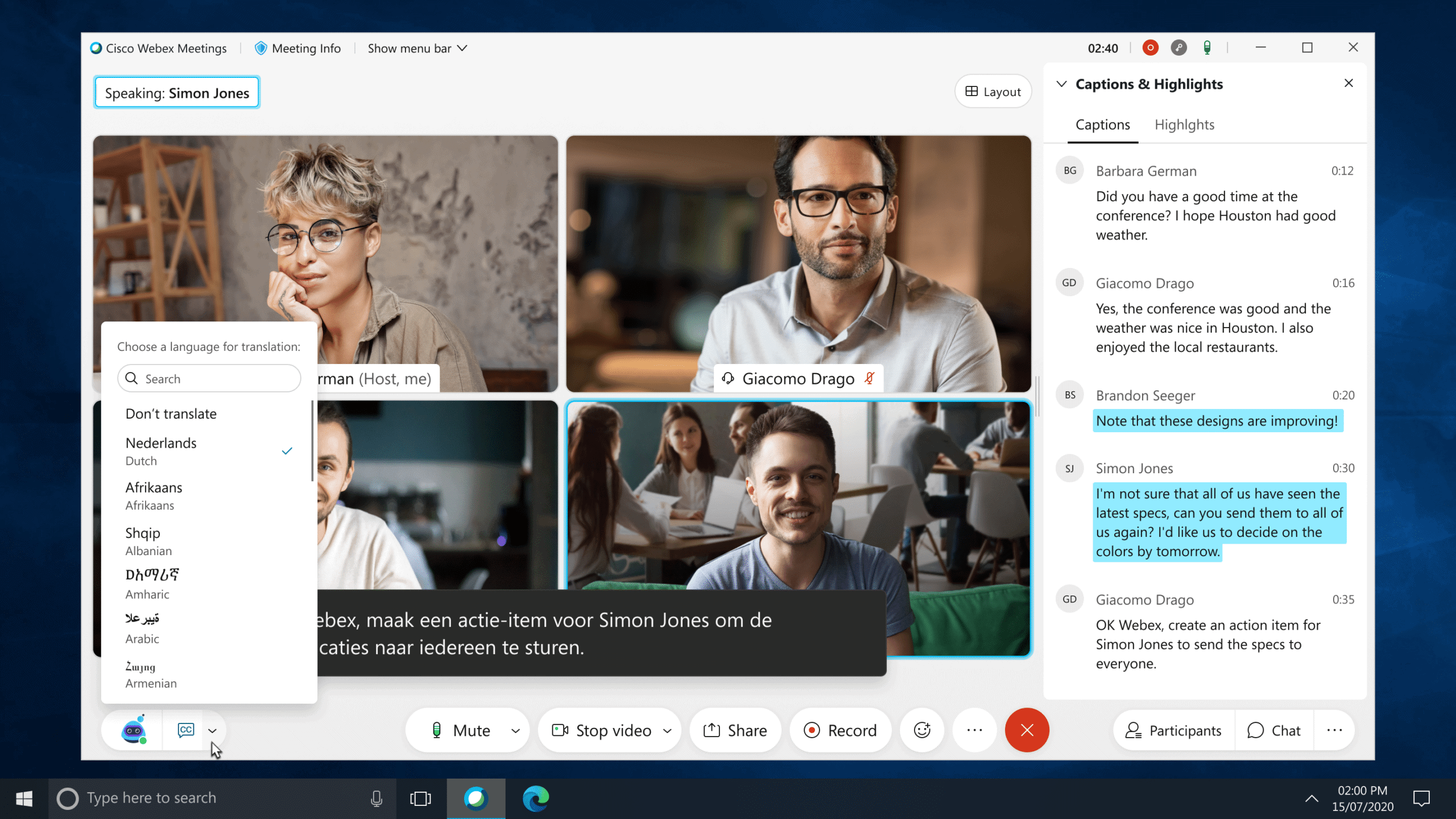Click the more options ellipsis icon
The image size is (1456, 819).
tap(974, 730)
